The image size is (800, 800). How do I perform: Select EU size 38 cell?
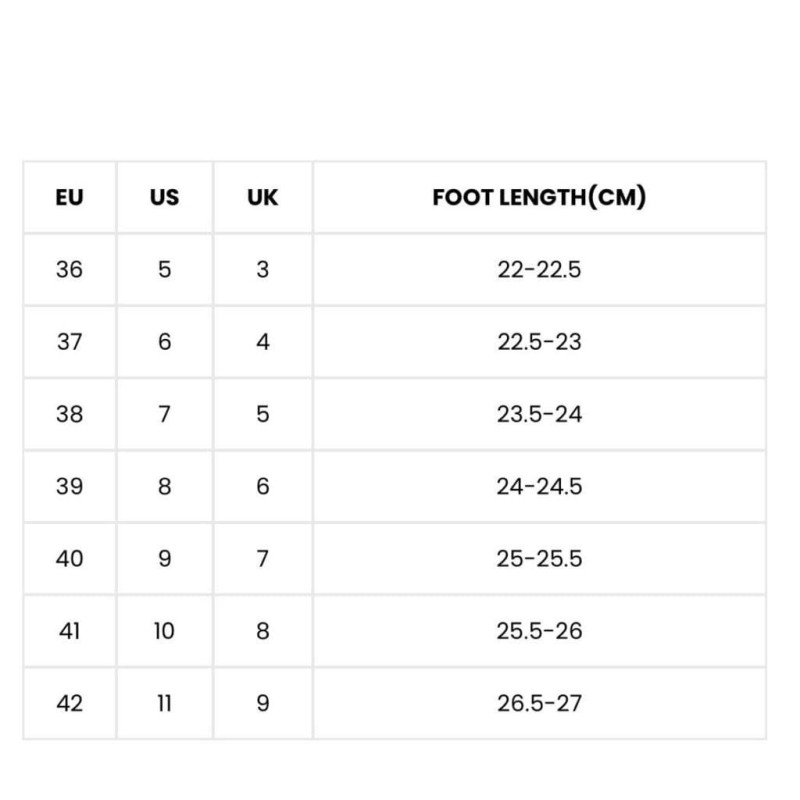(x=70, y=415)
